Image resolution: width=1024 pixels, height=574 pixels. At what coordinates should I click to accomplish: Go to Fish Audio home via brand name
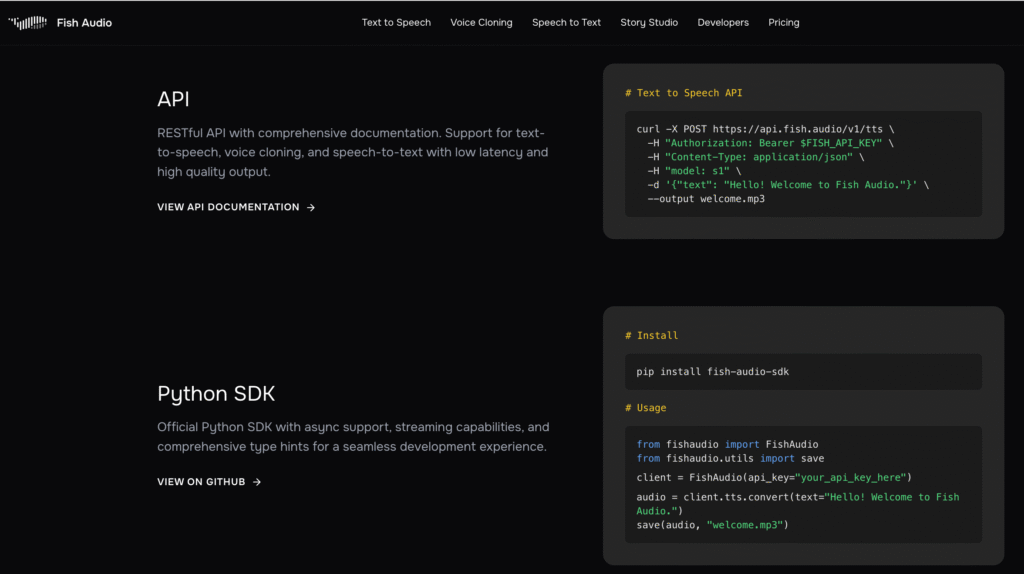click(84, 23)
